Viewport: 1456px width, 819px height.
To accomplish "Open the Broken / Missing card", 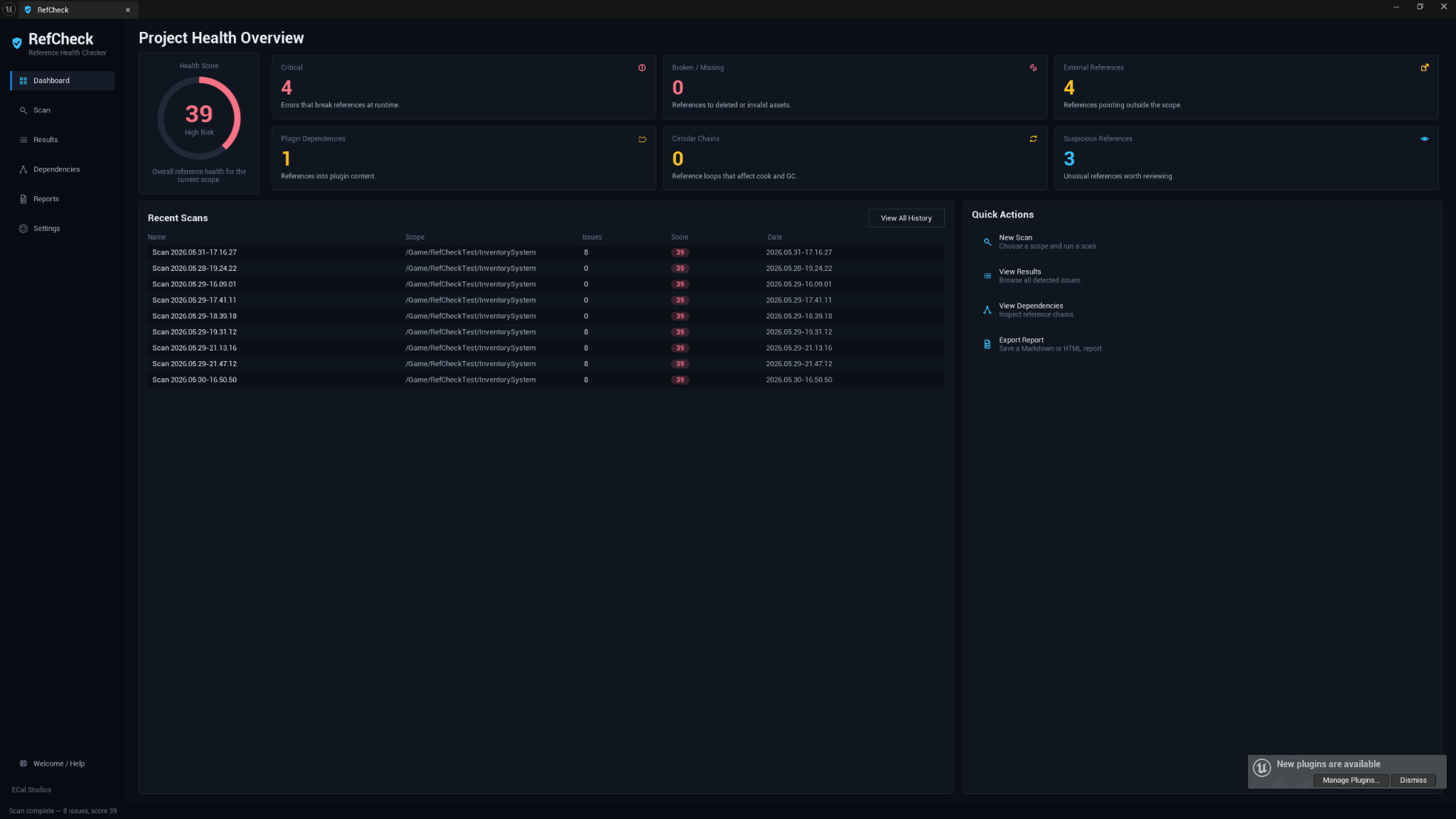I will pos(855,87).
